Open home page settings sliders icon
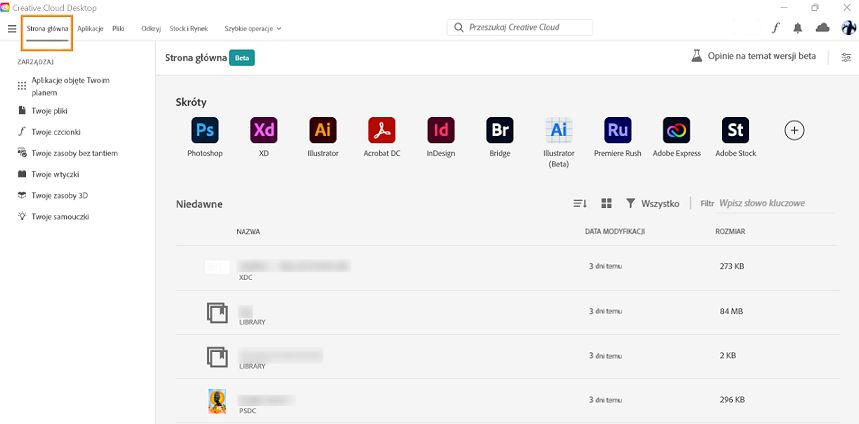859x424 pixels. coord(846,57)
